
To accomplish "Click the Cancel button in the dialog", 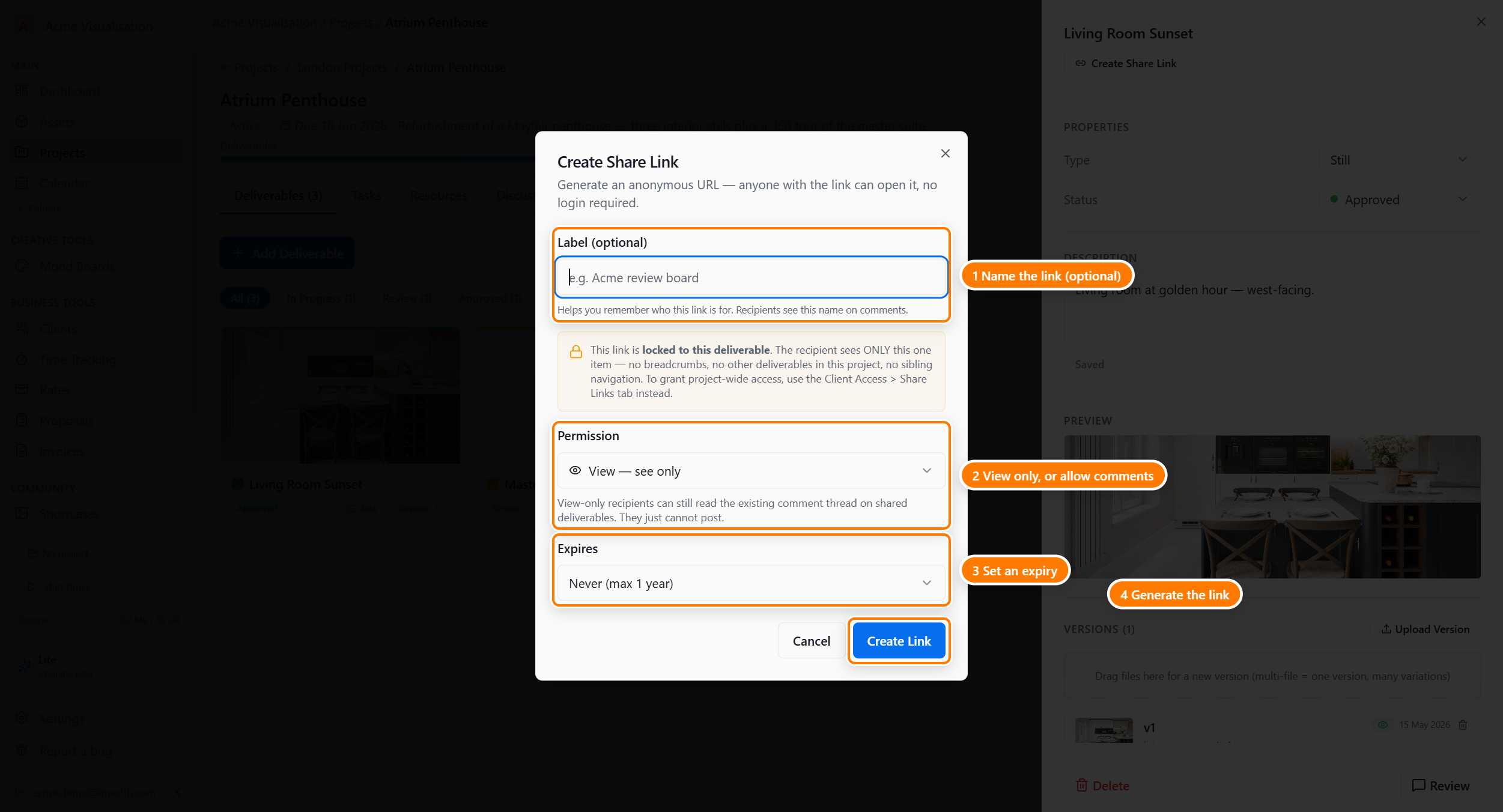I will [811, 641].
